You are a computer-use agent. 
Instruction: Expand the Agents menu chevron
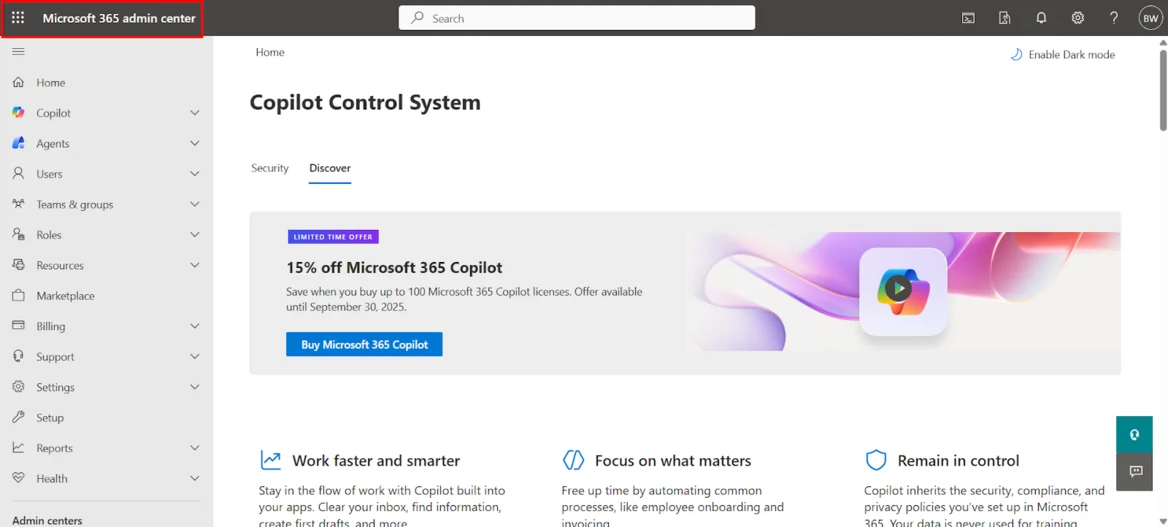click(195, 144)
